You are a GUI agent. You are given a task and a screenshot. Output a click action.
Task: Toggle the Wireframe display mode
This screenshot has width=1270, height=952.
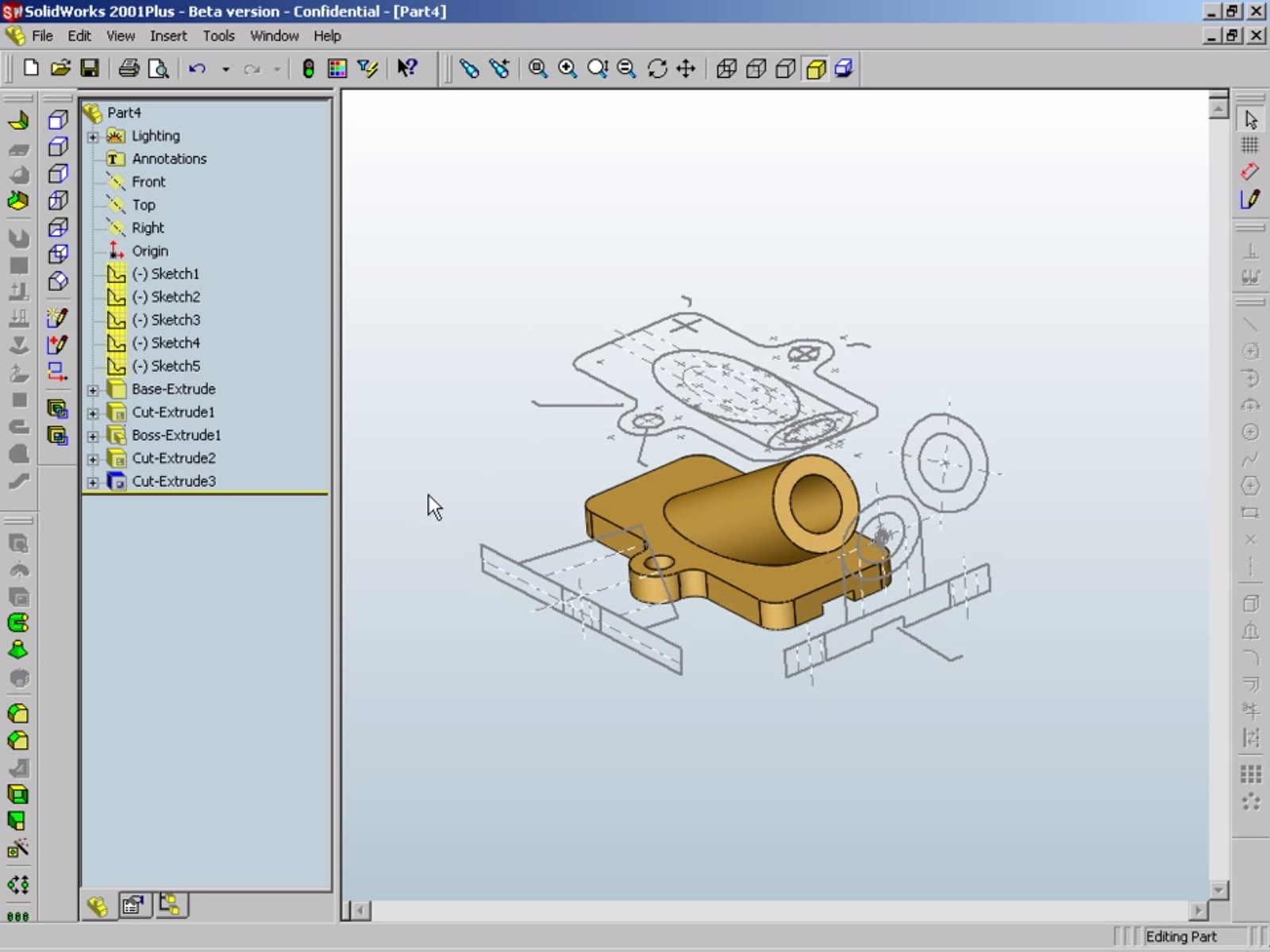pyautogui.click(x=726, y=68)
